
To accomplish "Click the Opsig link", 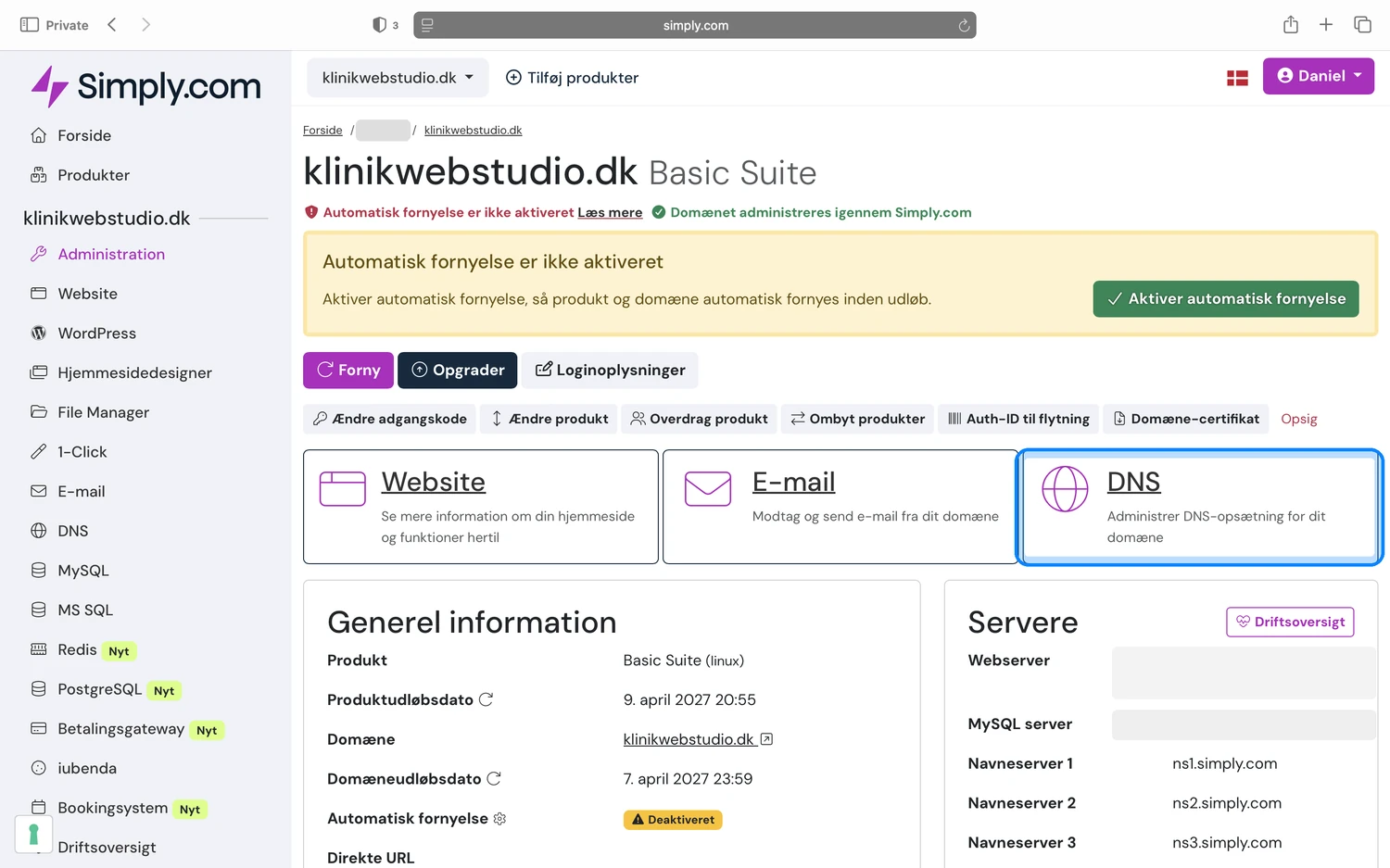I will 1298,419.
